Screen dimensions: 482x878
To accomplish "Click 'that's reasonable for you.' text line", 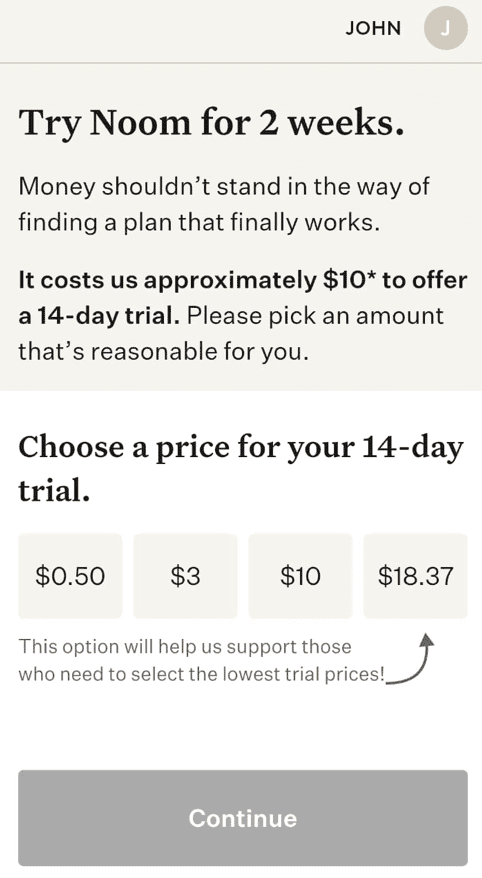I will pyautogui.click(x=163, y=352).
